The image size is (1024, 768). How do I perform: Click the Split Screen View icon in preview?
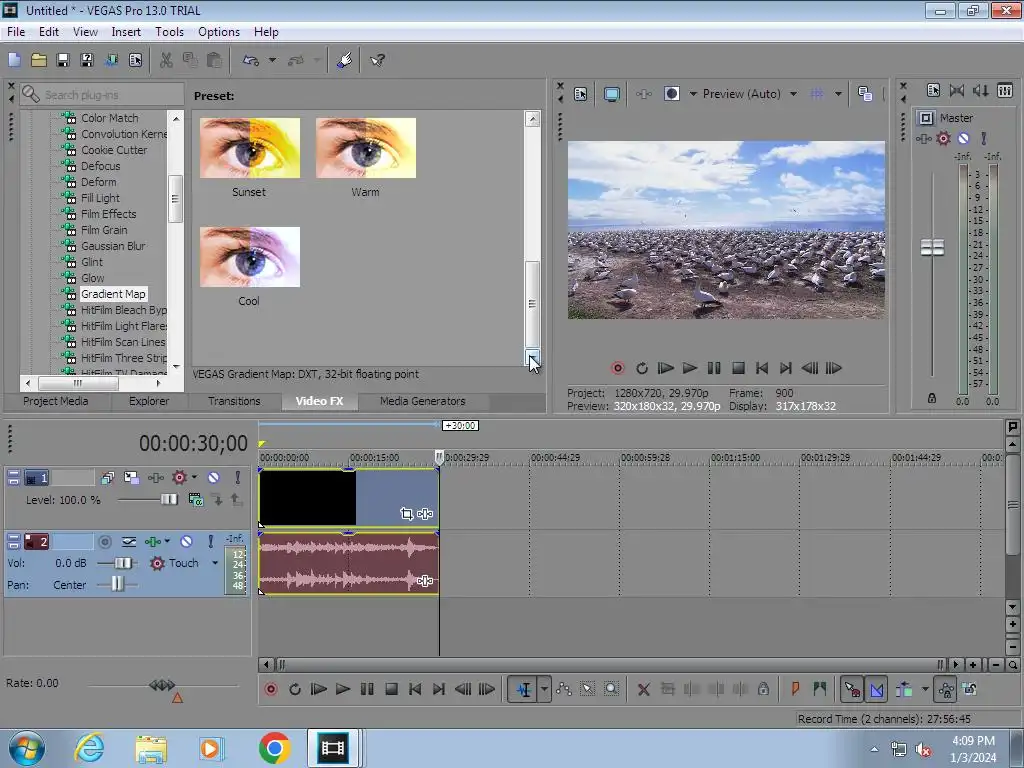pyautogui.click(x=671, y=94)
